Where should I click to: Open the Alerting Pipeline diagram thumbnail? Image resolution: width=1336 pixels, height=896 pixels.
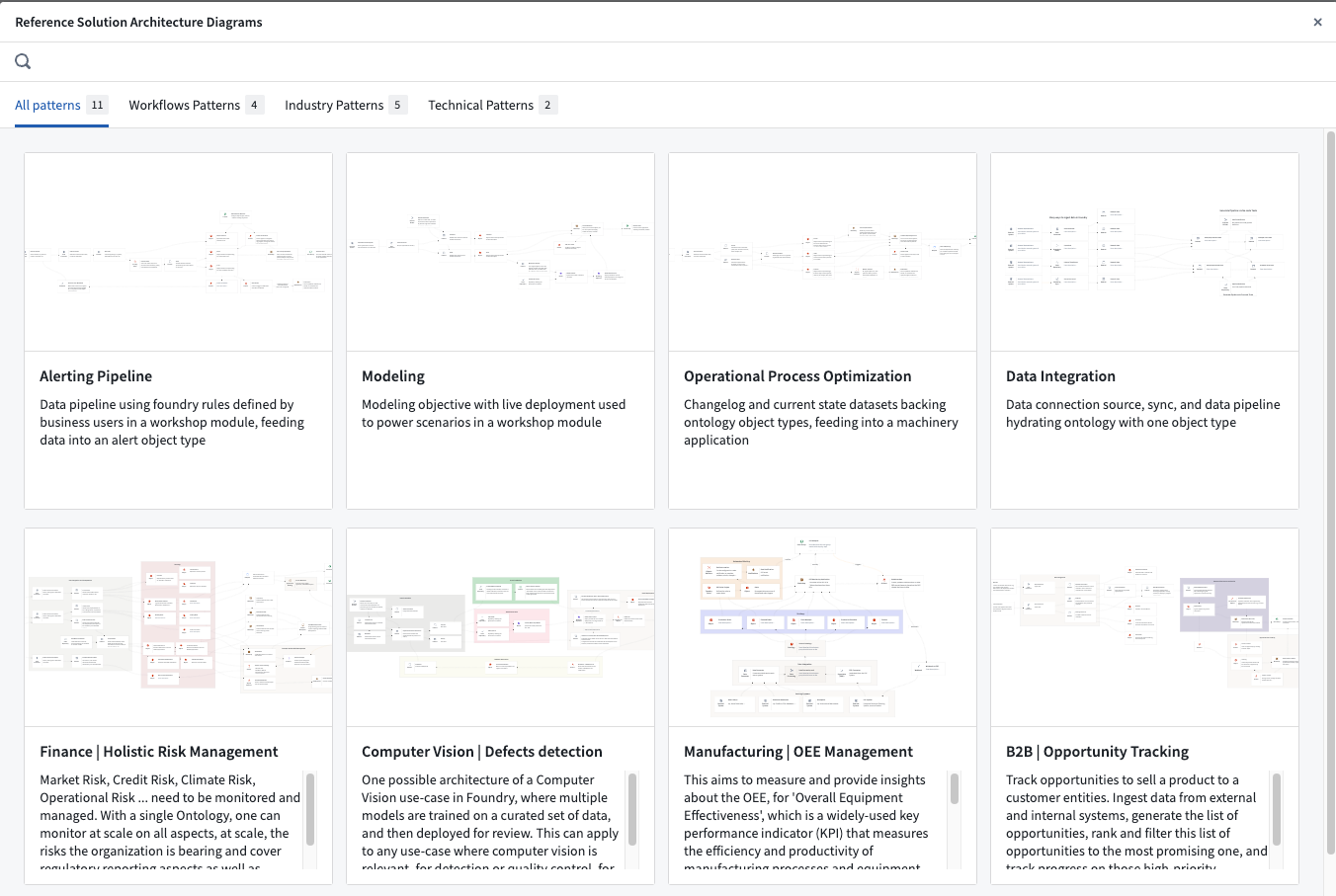click(179, 252)
